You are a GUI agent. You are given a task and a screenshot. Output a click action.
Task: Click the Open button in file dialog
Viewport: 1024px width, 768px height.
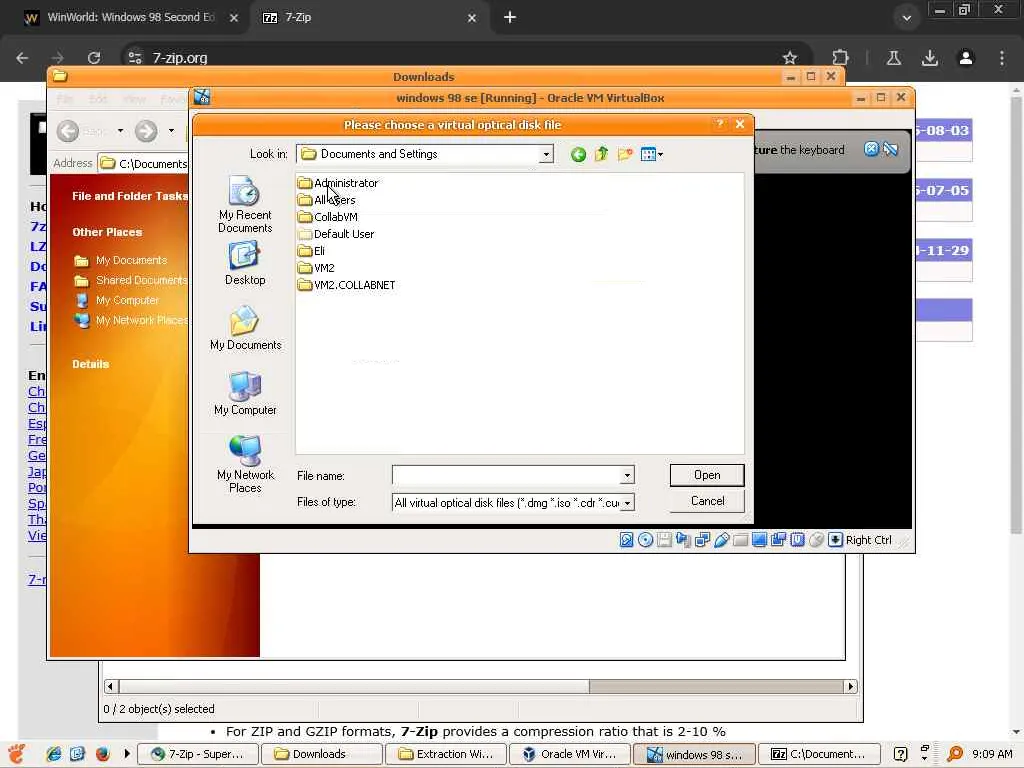tap(707, 475)
